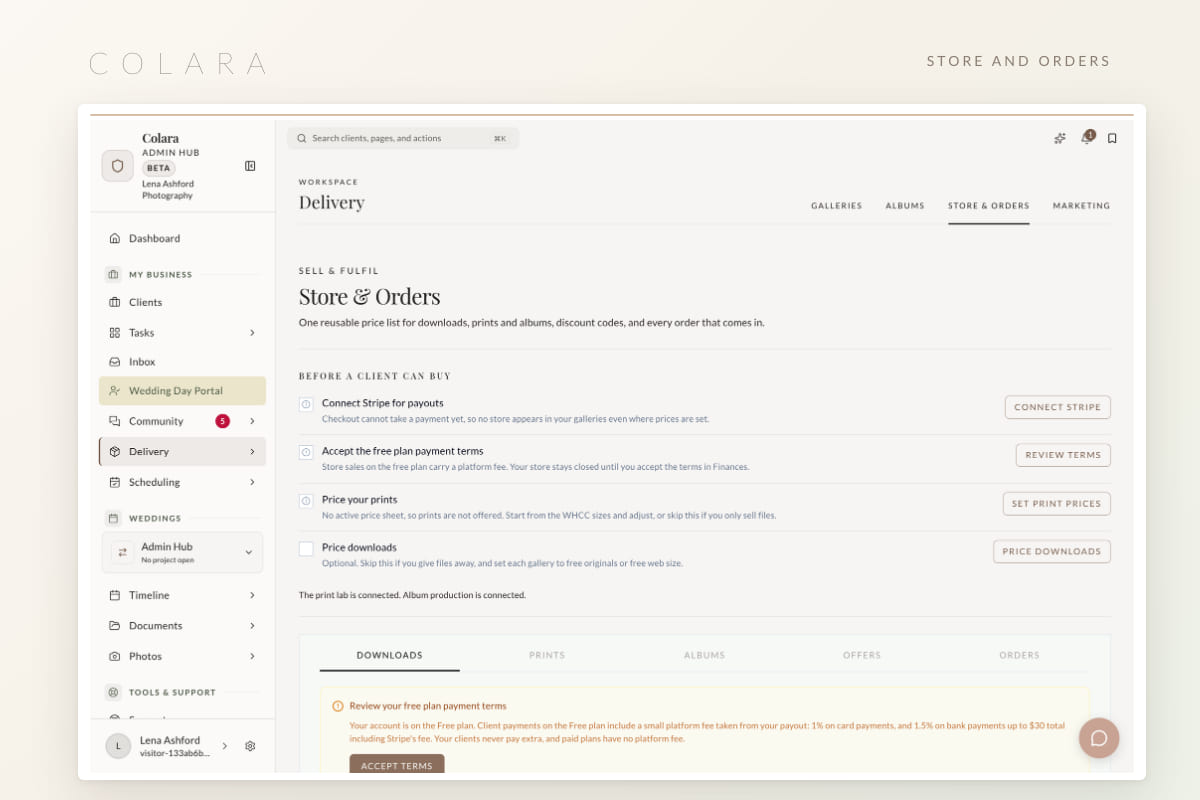Click the Colara shield logo icon

point(117,166)
